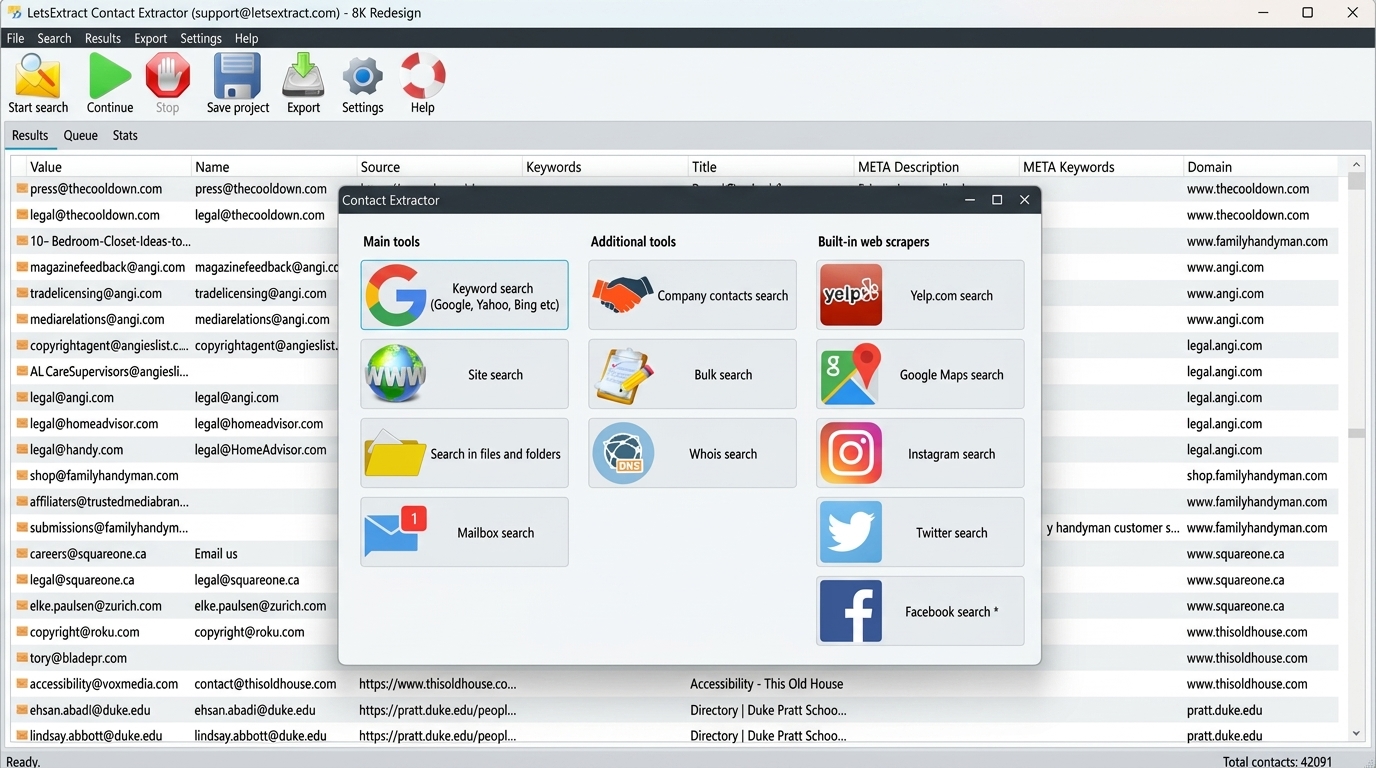This screenshot has width=1376, height=768.
Task: Open Mailbox search envelope tool
Action: pos(464,532)
